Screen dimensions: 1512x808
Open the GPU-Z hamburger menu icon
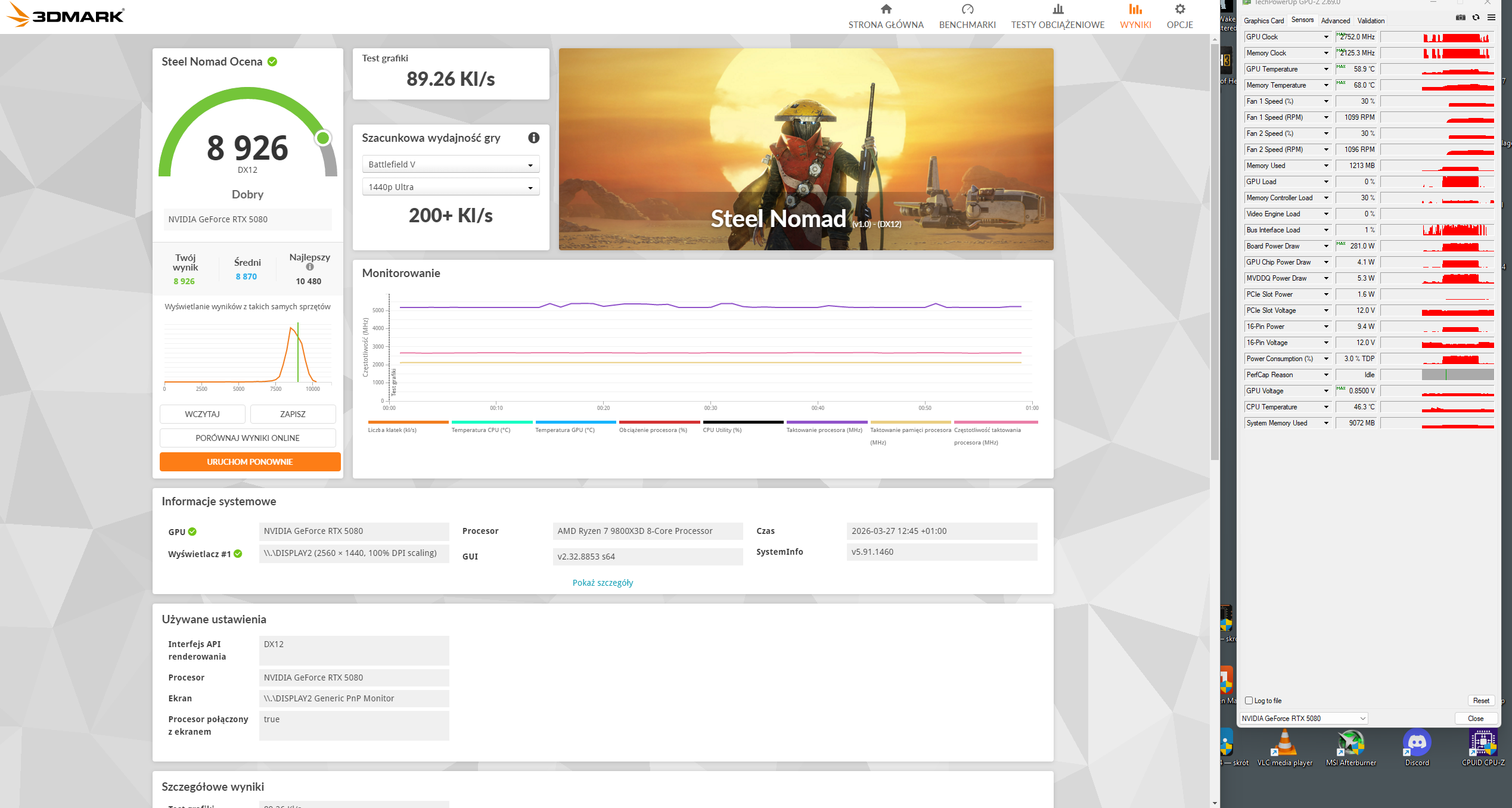coord(1491,17)
